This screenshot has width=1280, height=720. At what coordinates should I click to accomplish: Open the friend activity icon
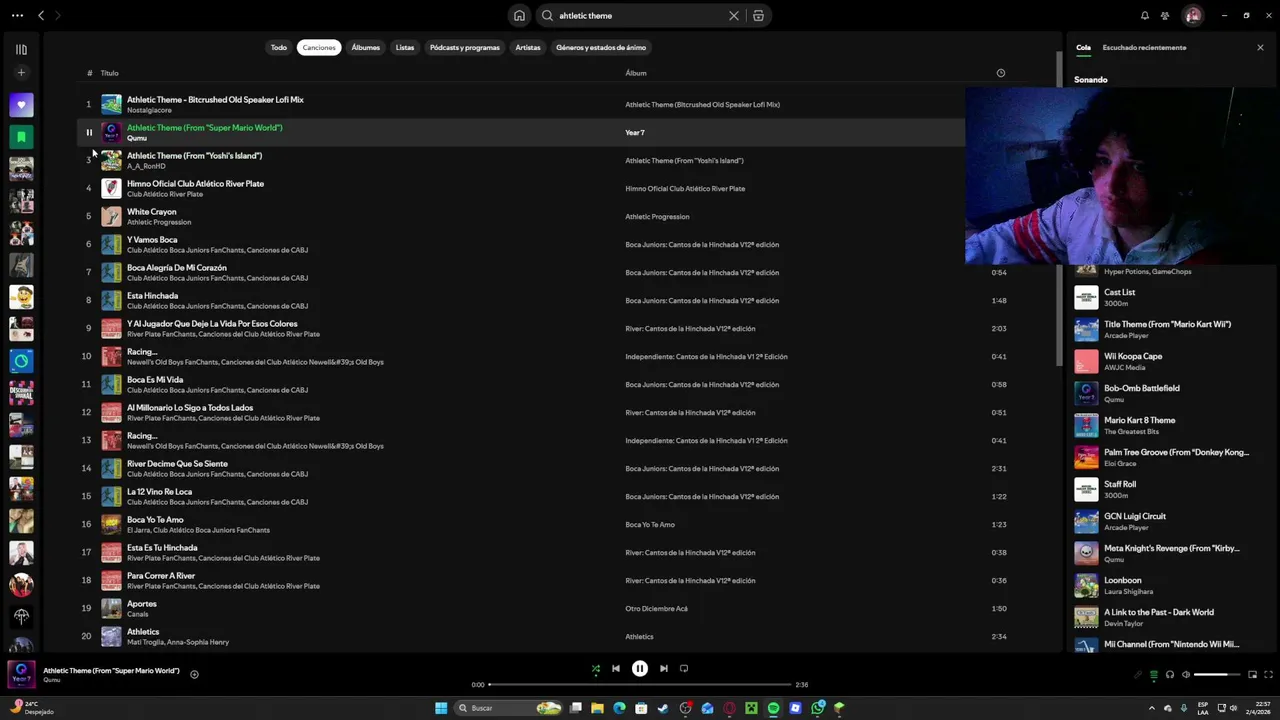tap(1165, 15)
